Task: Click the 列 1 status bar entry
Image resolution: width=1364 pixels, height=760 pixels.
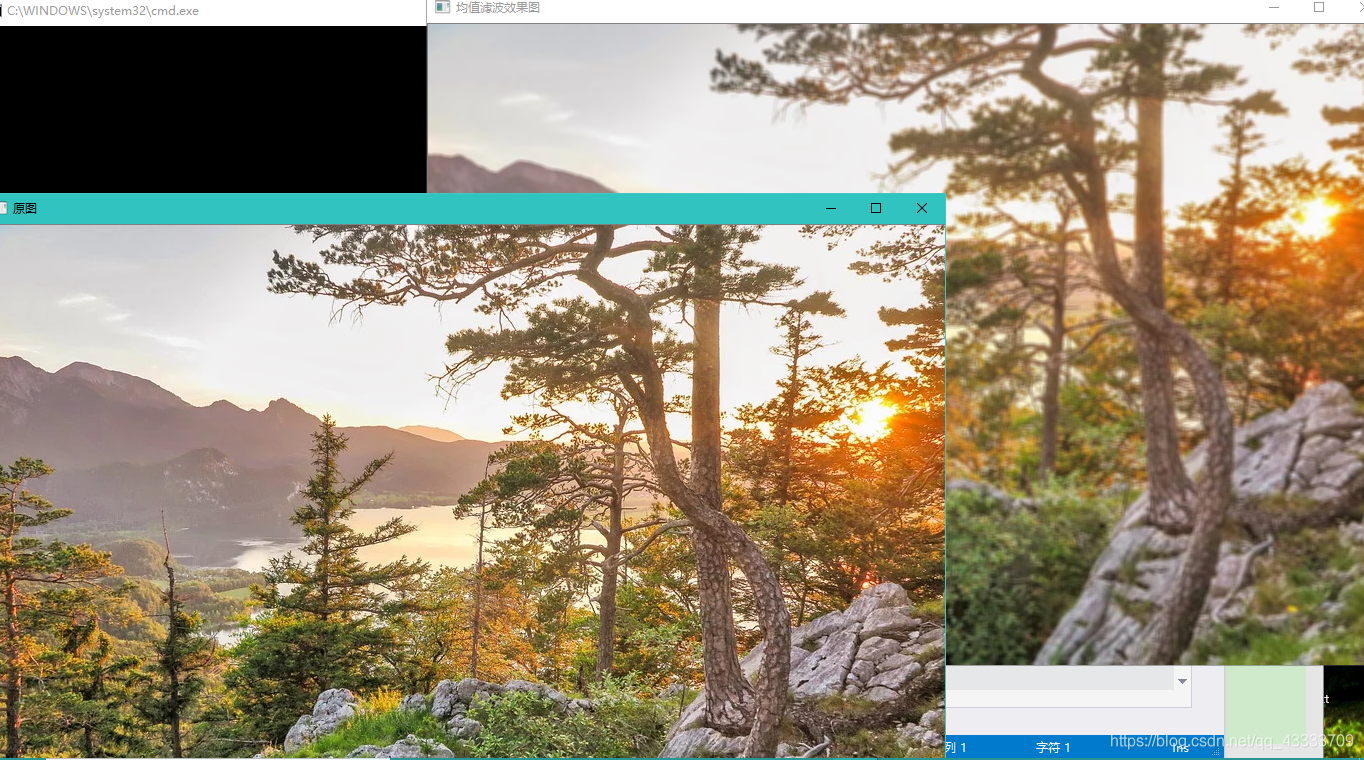Action: pyautogui.click(x=956, y=747)
